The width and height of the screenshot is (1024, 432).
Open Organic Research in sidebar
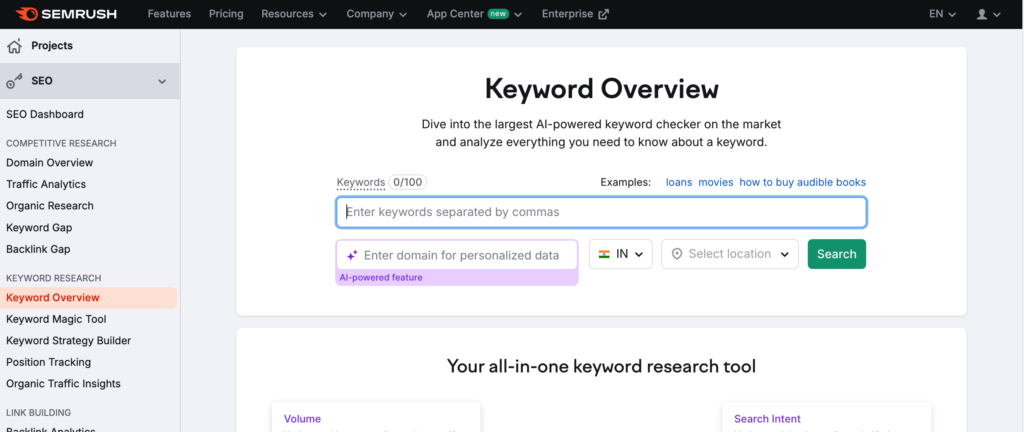(x=50, y=206)
